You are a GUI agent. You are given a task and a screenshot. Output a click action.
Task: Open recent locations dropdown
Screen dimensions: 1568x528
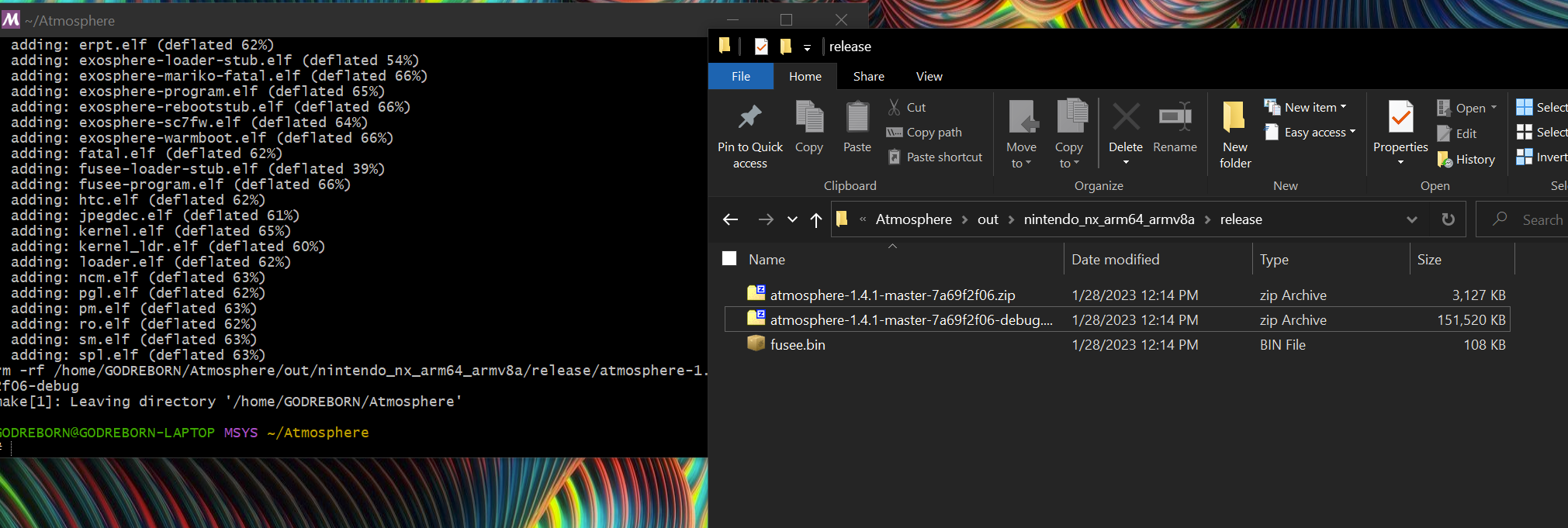point(792,219)
